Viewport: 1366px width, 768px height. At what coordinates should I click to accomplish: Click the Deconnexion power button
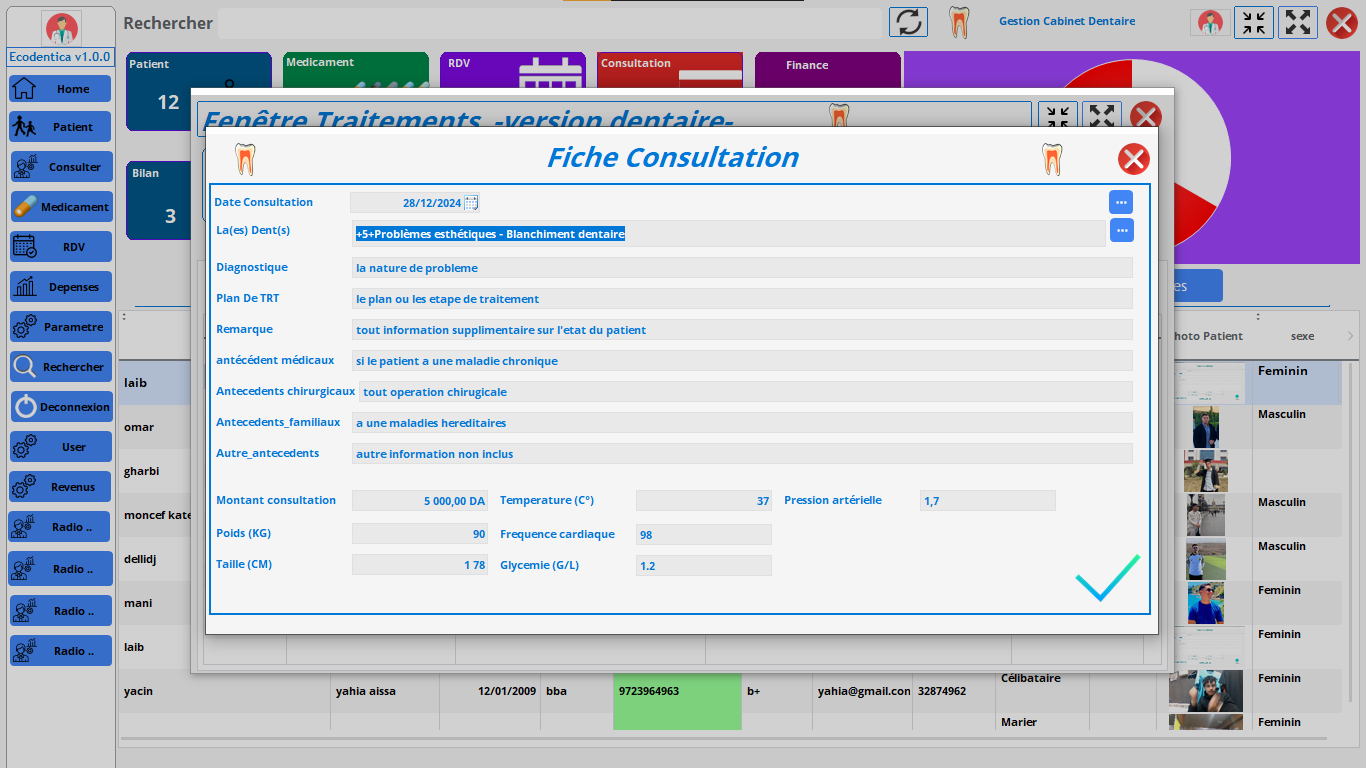click(x=60, y=407)
